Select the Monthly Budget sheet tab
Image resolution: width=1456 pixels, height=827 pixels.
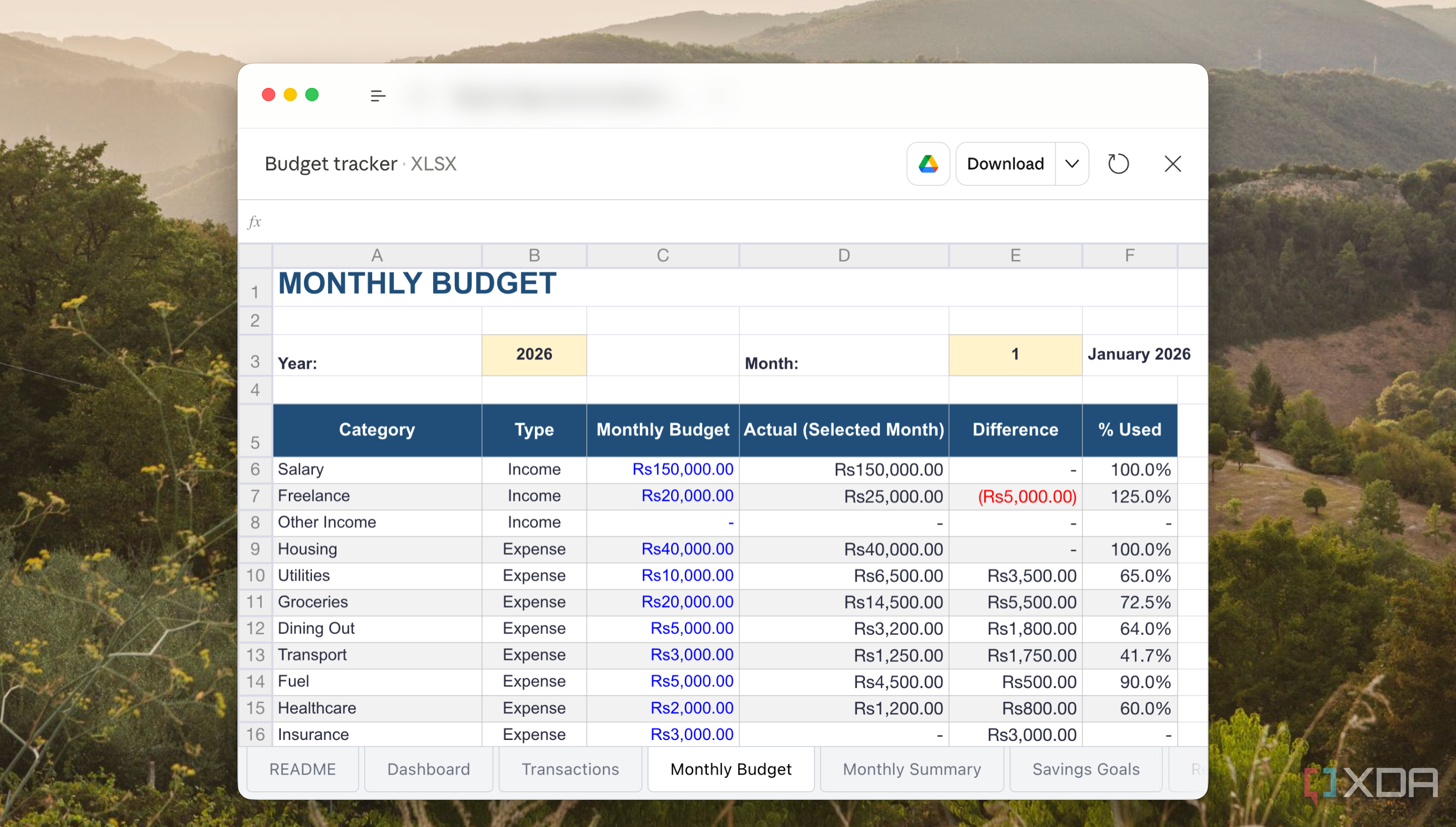(x=731, y=769)
